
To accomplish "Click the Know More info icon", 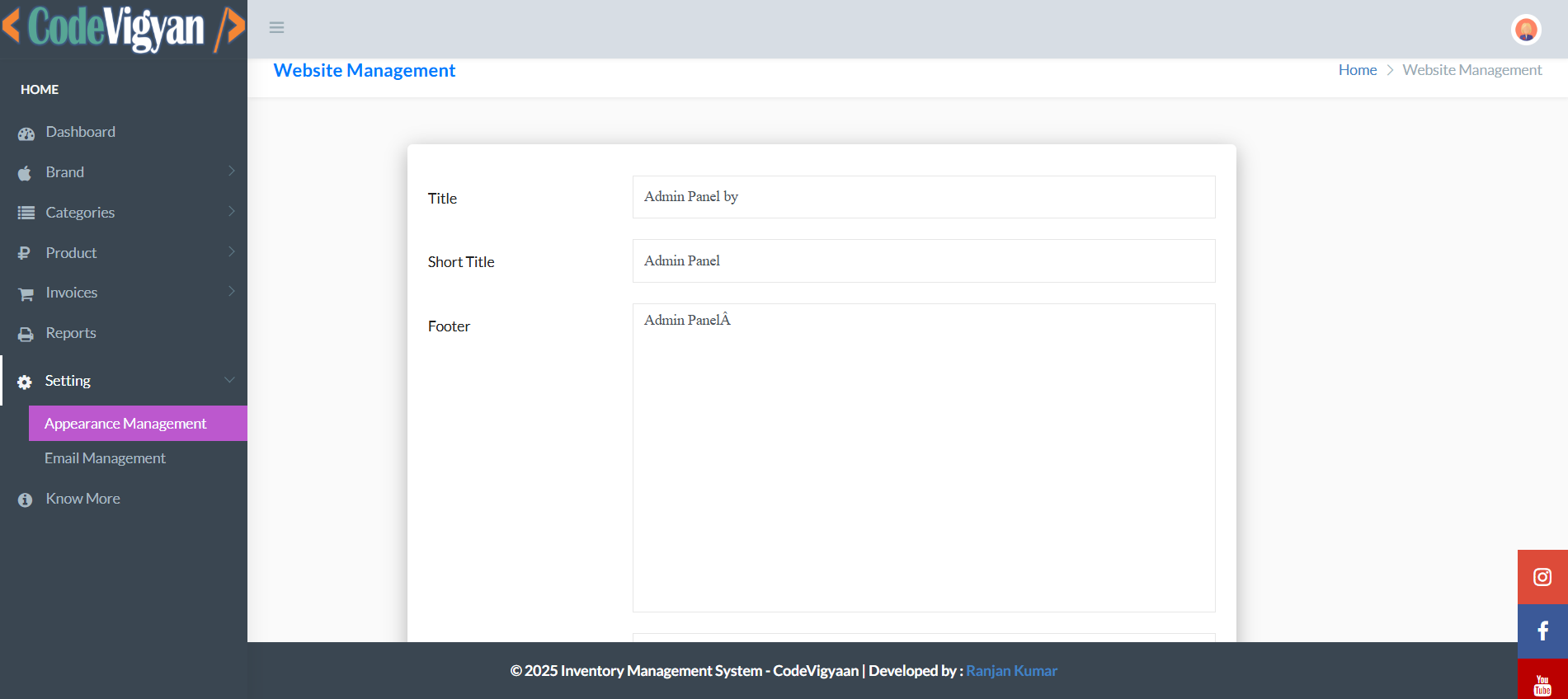I will point(26,500).
